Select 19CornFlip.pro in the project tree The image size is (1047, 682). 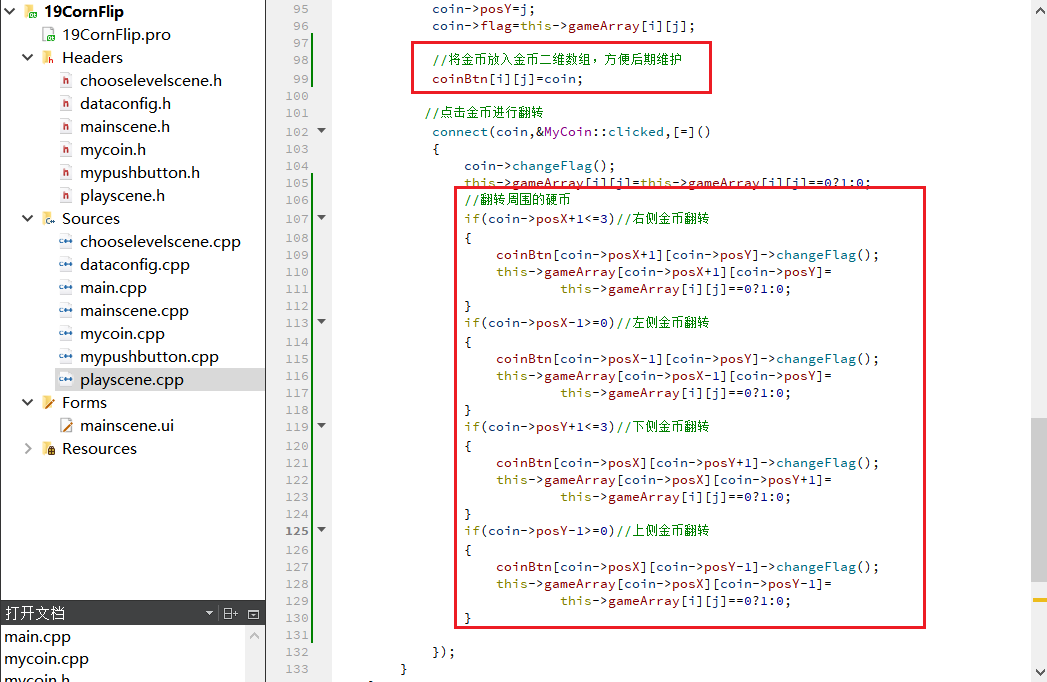(x=116, y=35)
